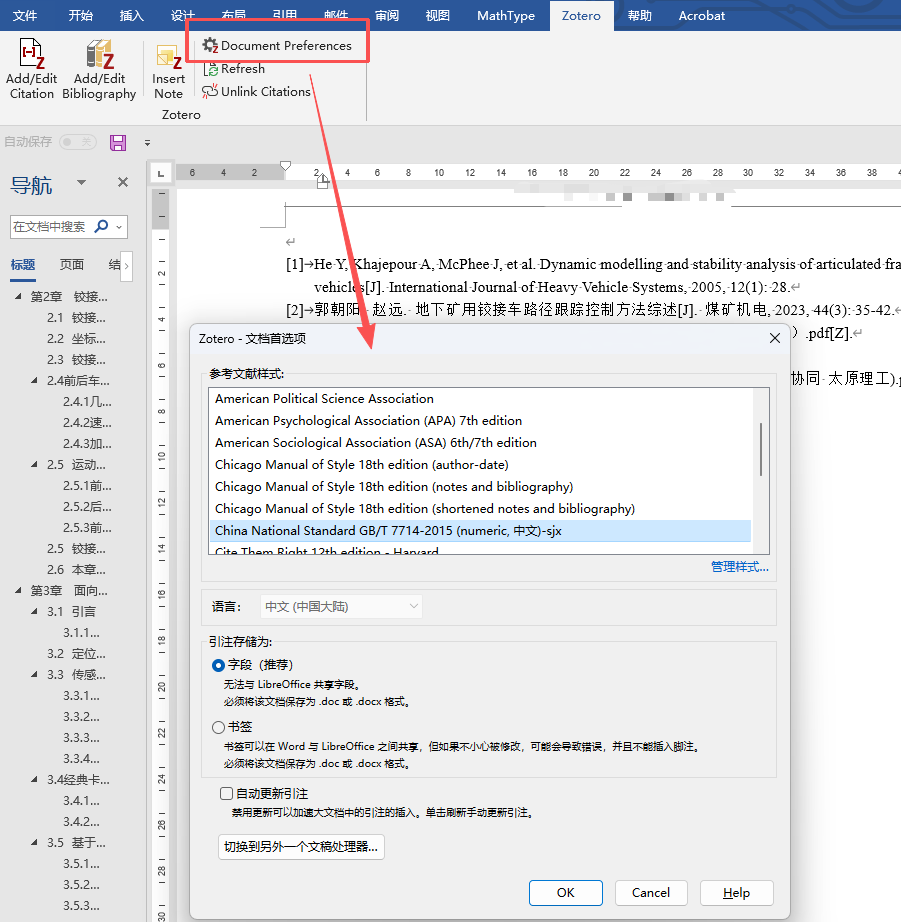Select APA 7th edition style
901x922 pixels.
(480, 420)
